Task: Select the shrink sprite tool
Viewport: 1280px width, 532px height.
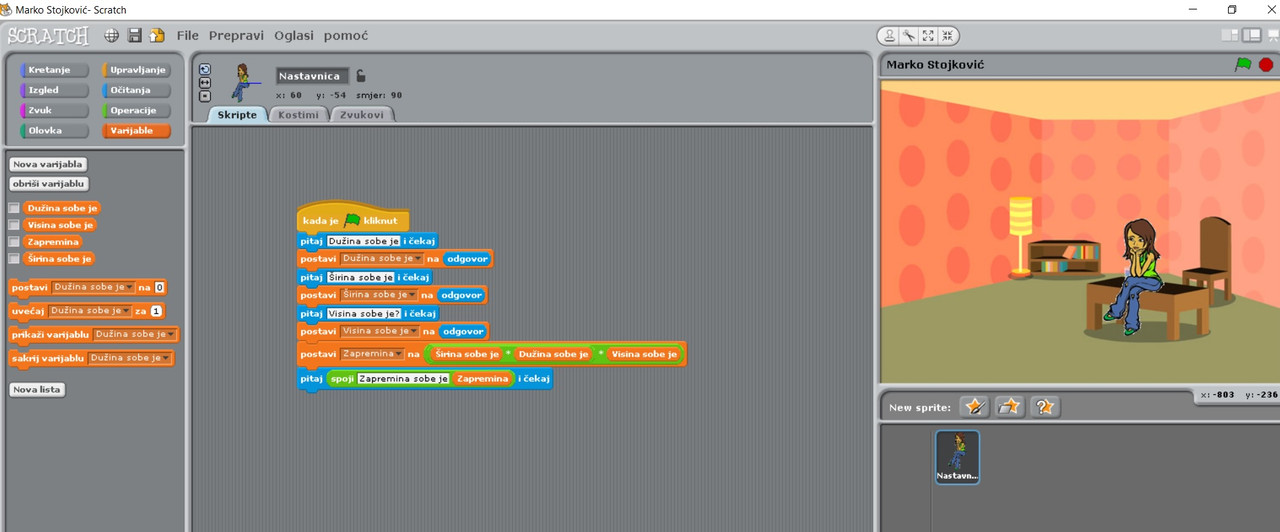Action: (947, 36)
